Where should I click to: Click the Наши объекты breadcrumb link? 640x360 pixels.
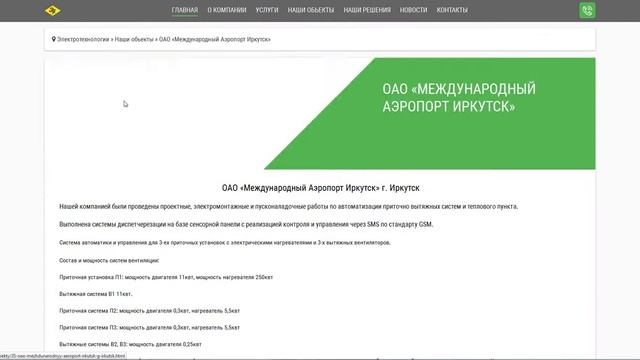134,40
